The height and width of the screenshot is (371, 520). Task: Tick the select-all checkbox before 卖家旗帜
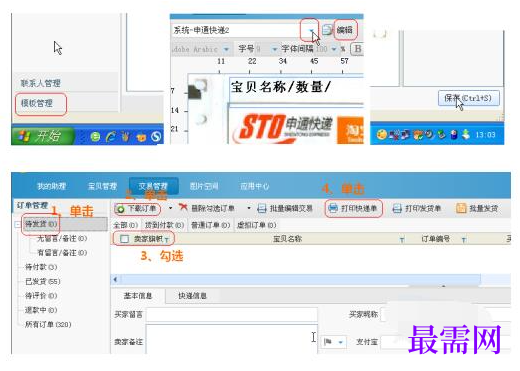(124, 239)
